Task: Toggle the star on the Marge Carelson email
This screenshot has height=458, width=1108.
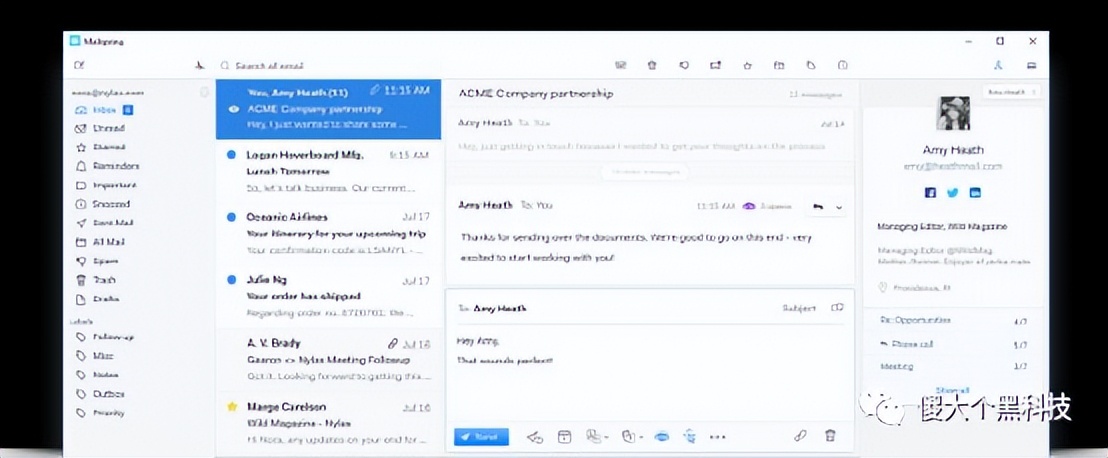Action: pyautogui.click(x=231, y=407)
